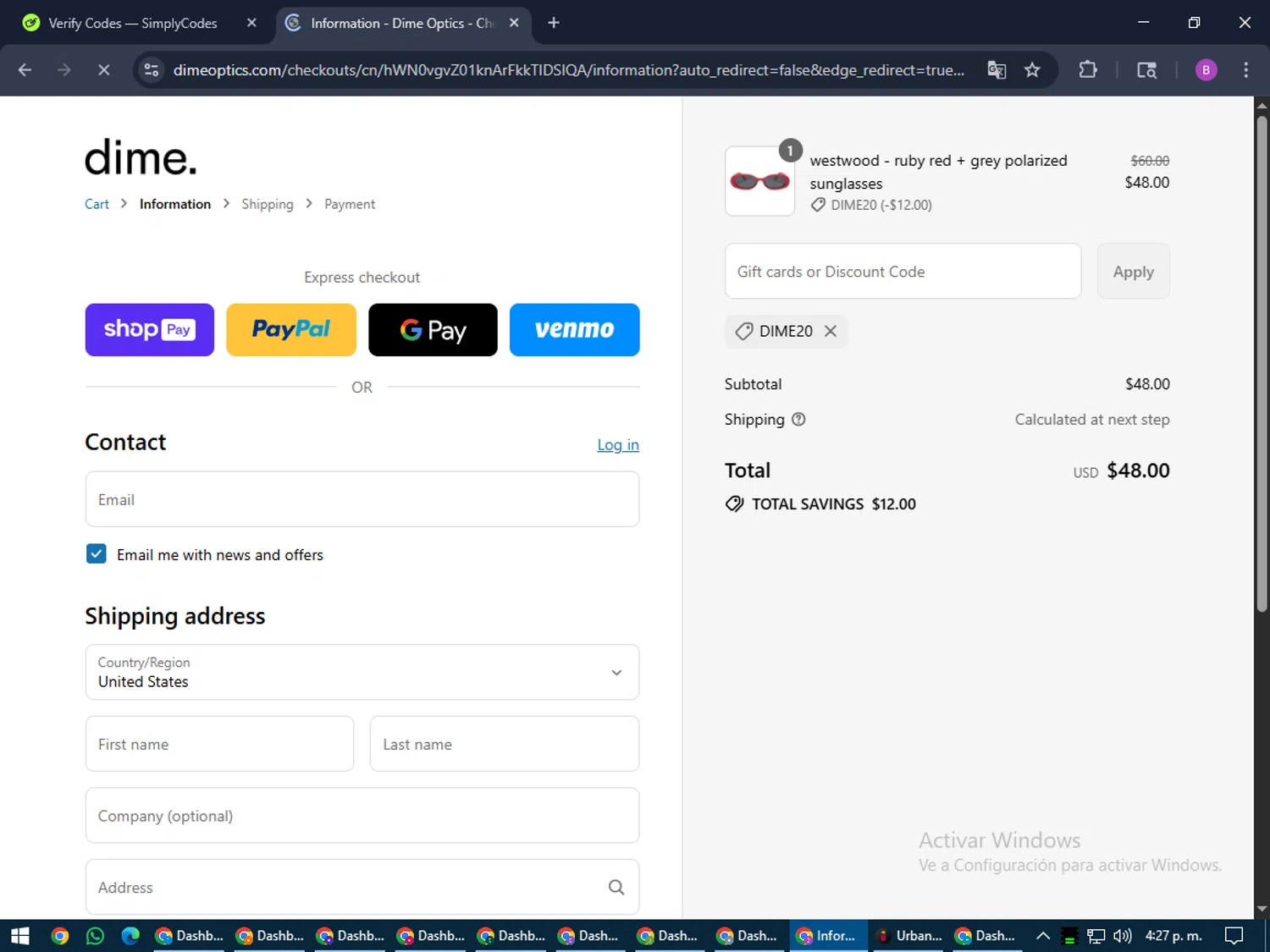Image resolution: width=1270 pixels, height=952 pixels.
Task: Bookmark this page with star icon
Action: pos(1032,70)
